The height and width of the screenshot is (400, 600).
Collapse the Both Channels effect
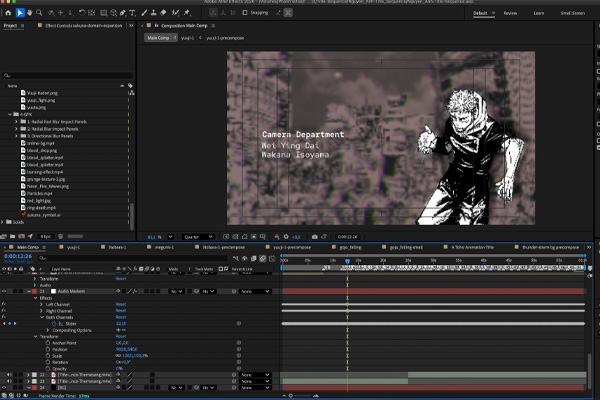pyautogui.click(x=42, y=317)
